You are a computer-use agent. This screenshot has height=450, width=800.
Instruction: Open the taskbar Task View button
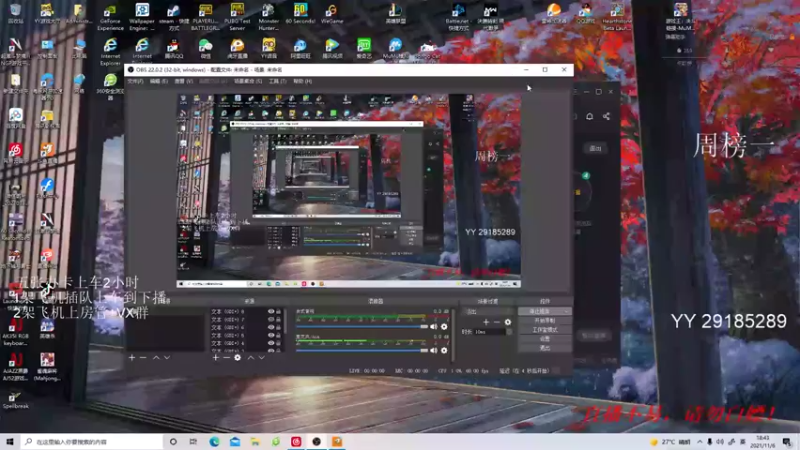tap(193, 442)
